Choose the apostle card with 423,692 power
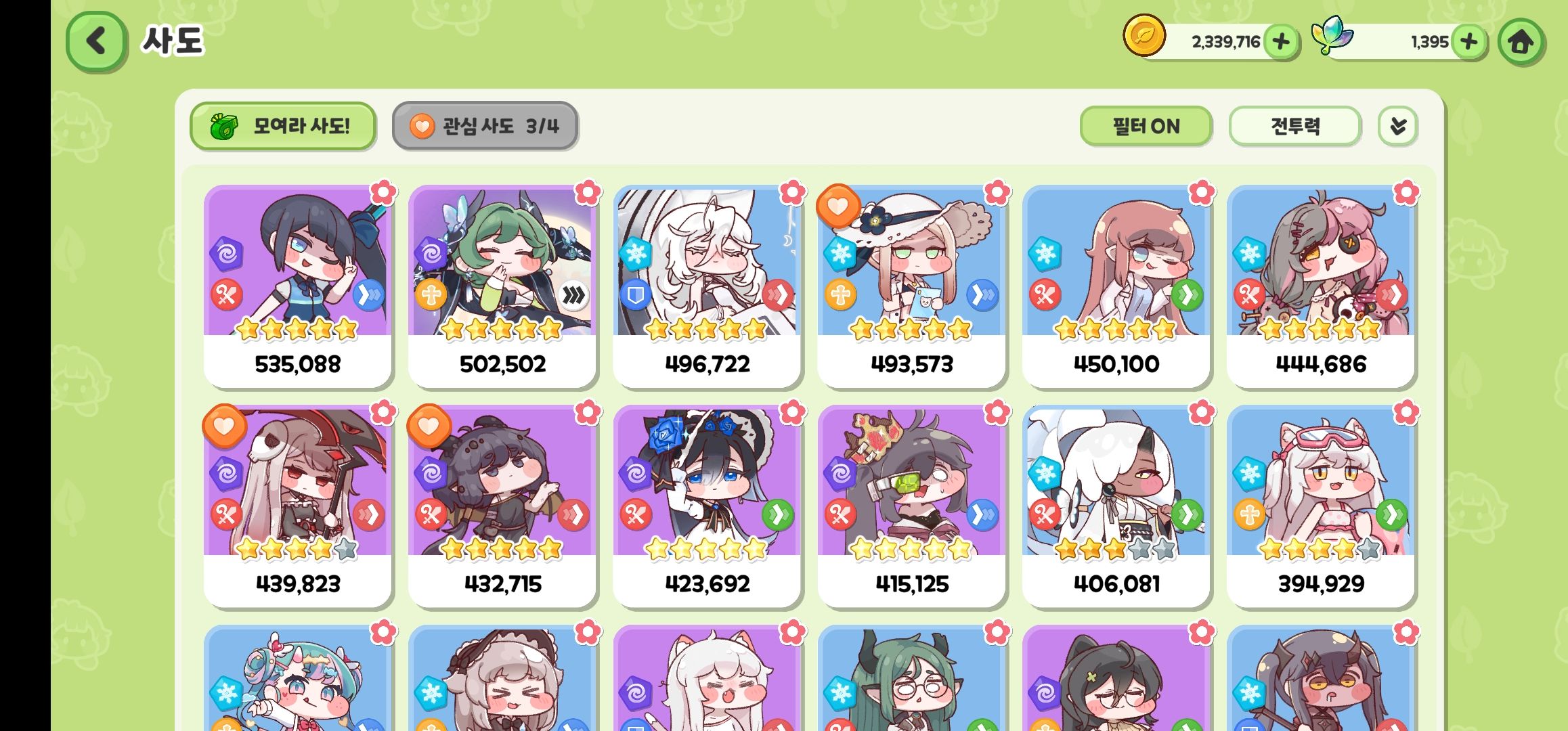This screenshot has height=731, width=1568. [x=707, y=506]
